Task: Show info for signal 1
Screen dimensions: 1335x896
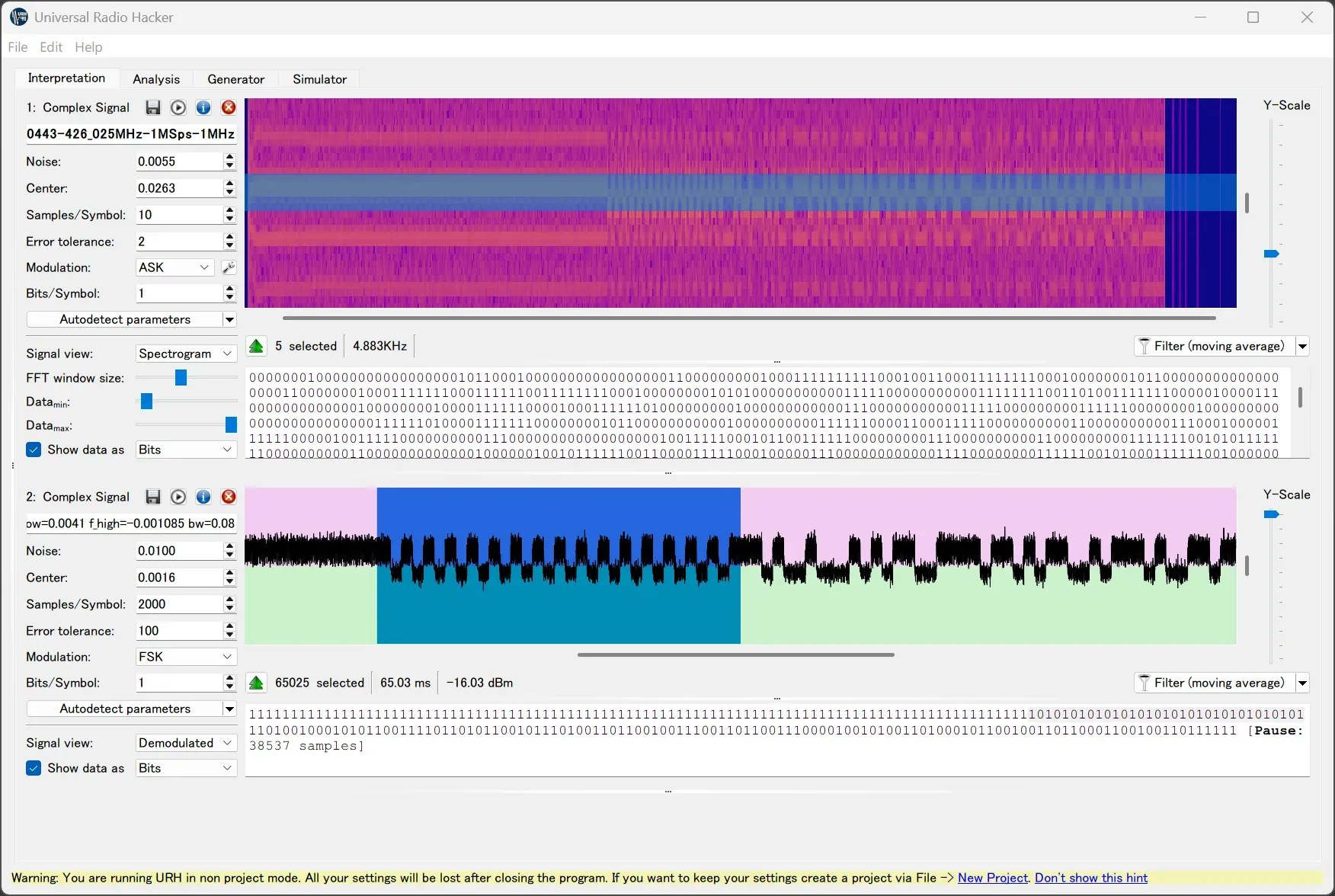Action: 203,107
